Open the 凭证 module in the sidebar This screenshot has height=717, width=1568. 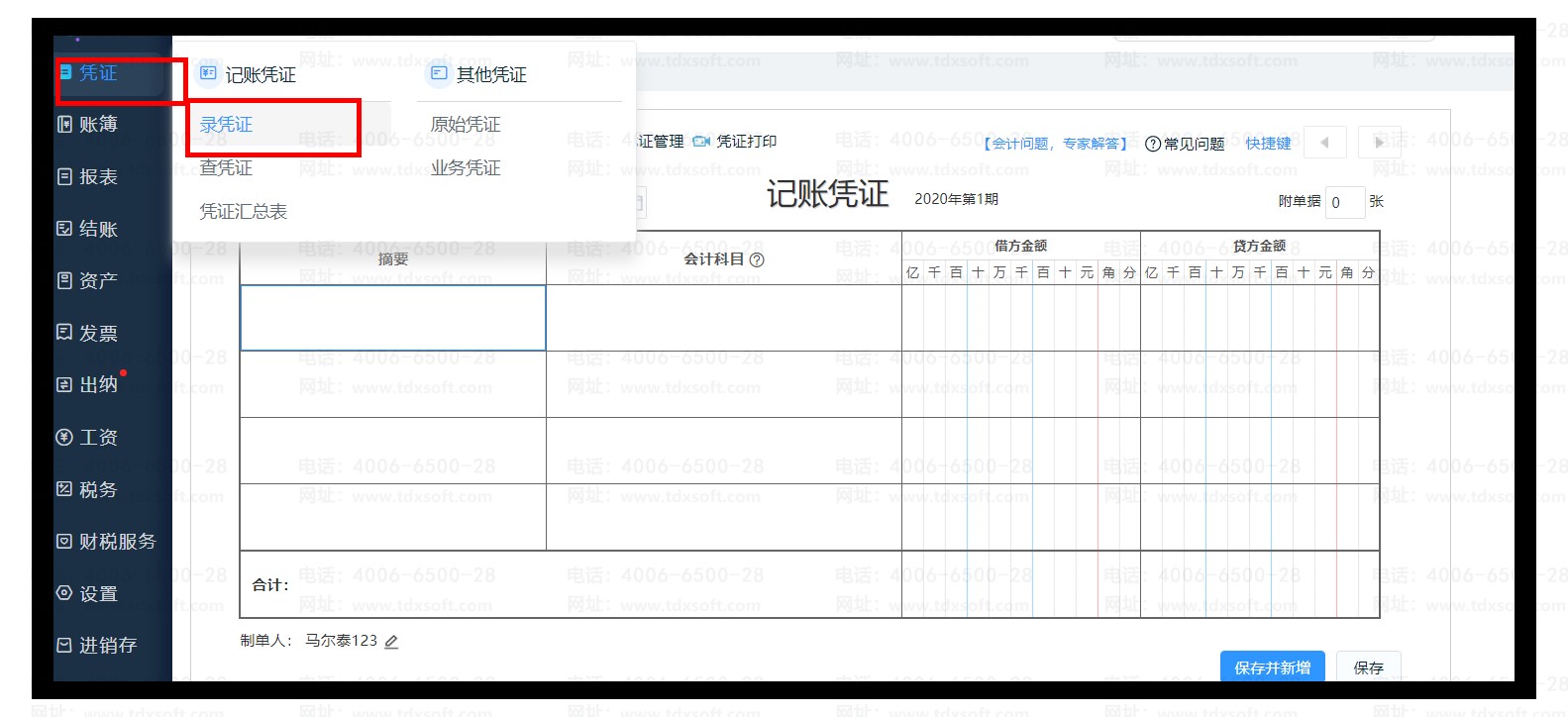(x=97, y=73)
